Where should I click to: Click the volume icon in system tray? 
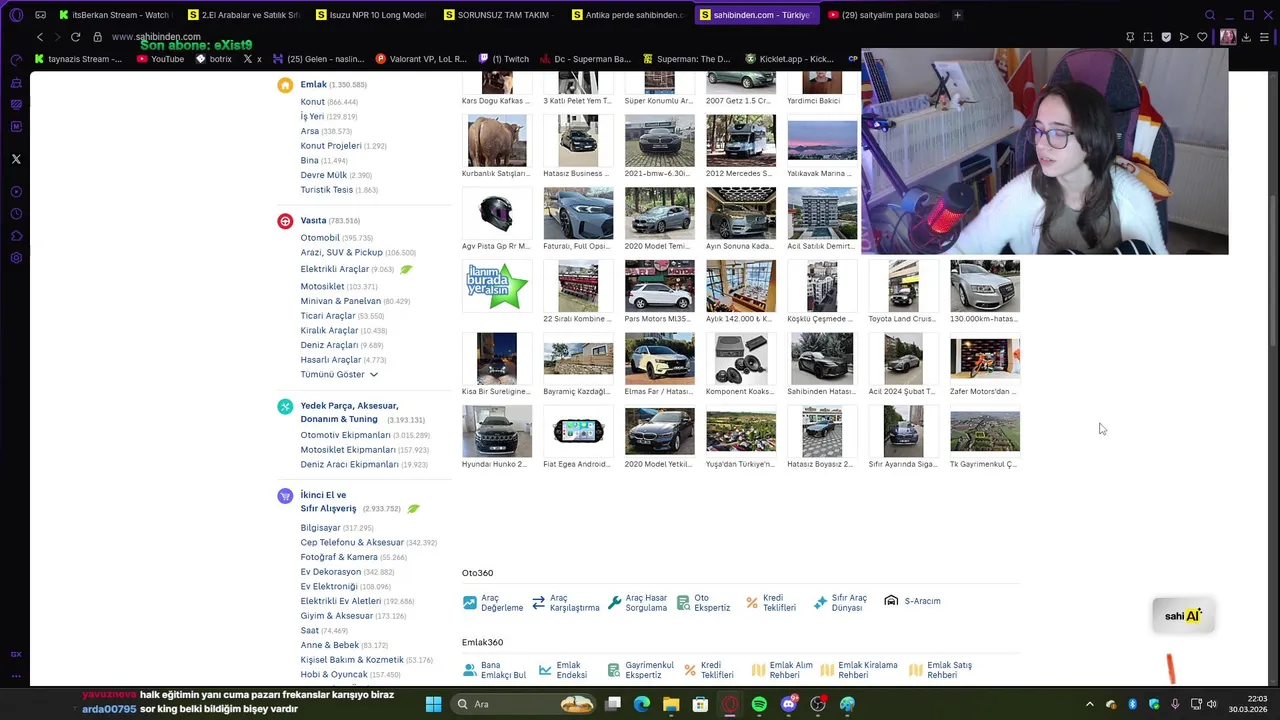[x=1212, y=704]
